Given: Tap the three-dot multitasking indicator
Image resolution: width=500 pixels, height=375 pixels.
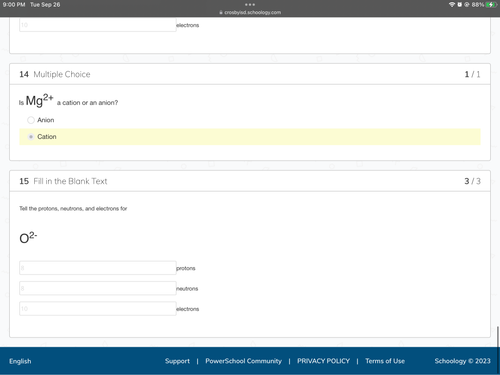Looking at the screenshot, I should coord(250,5).
